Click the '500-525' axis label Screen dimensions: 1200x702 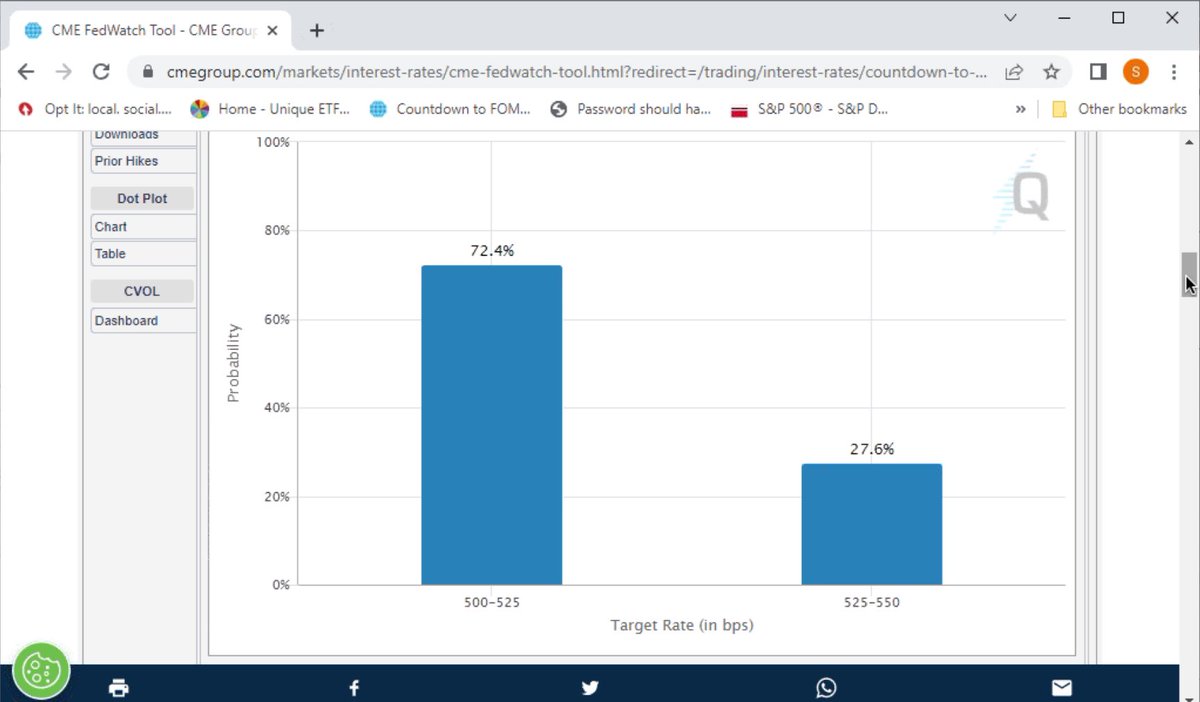pos(492,604)
